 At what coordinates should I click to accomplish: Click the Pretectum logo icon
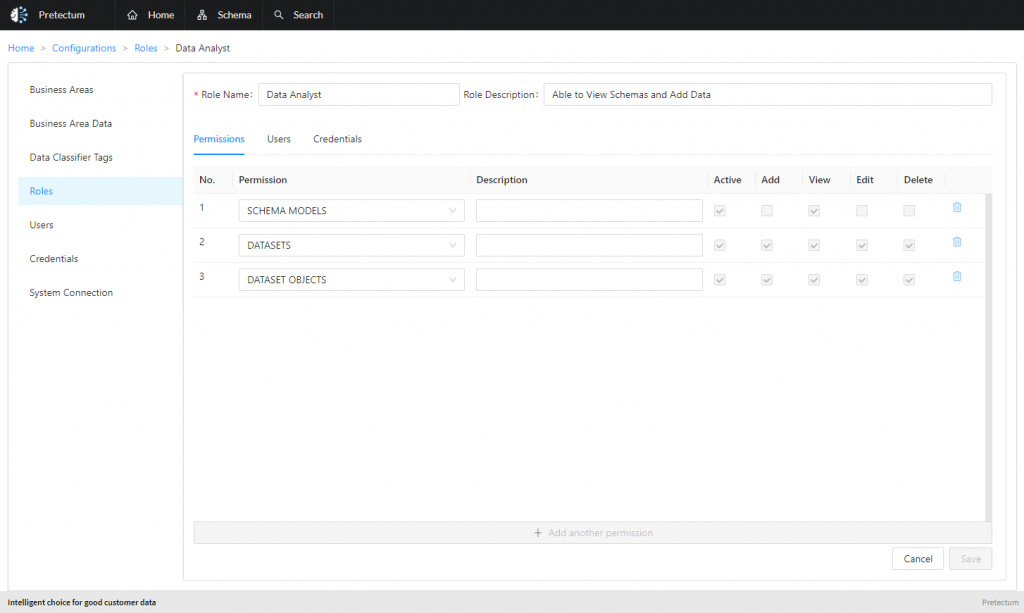pyautogui.click(x=19, y=14)
